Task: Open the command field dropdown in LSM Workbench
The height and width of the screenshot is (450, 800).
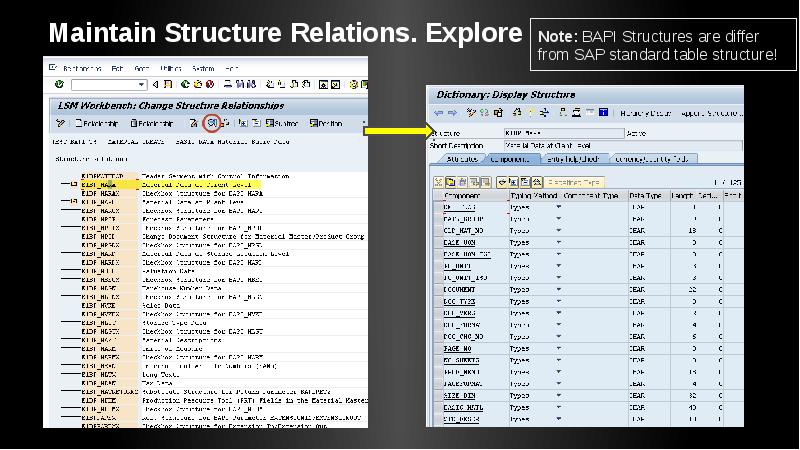Action: pos(141,84)
